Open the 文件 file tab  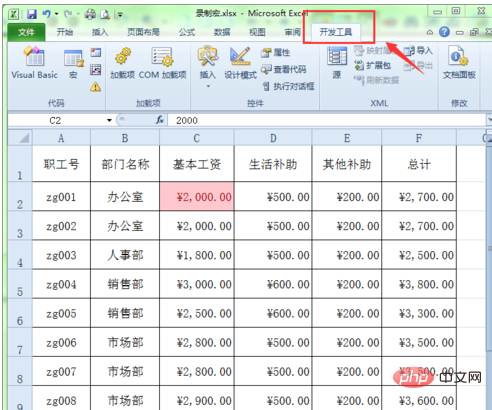point(26,32)
